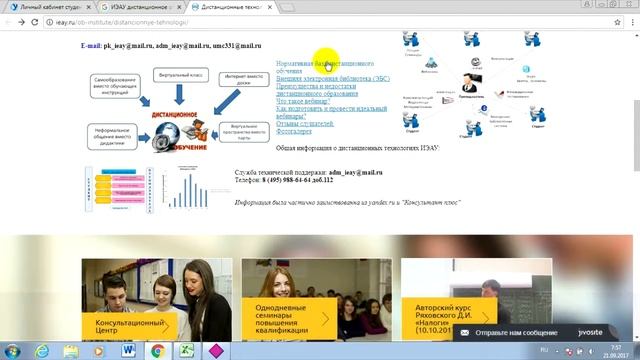Click the jivosite label in chat widget
The image size is (640, 360).
click(590, 333)
